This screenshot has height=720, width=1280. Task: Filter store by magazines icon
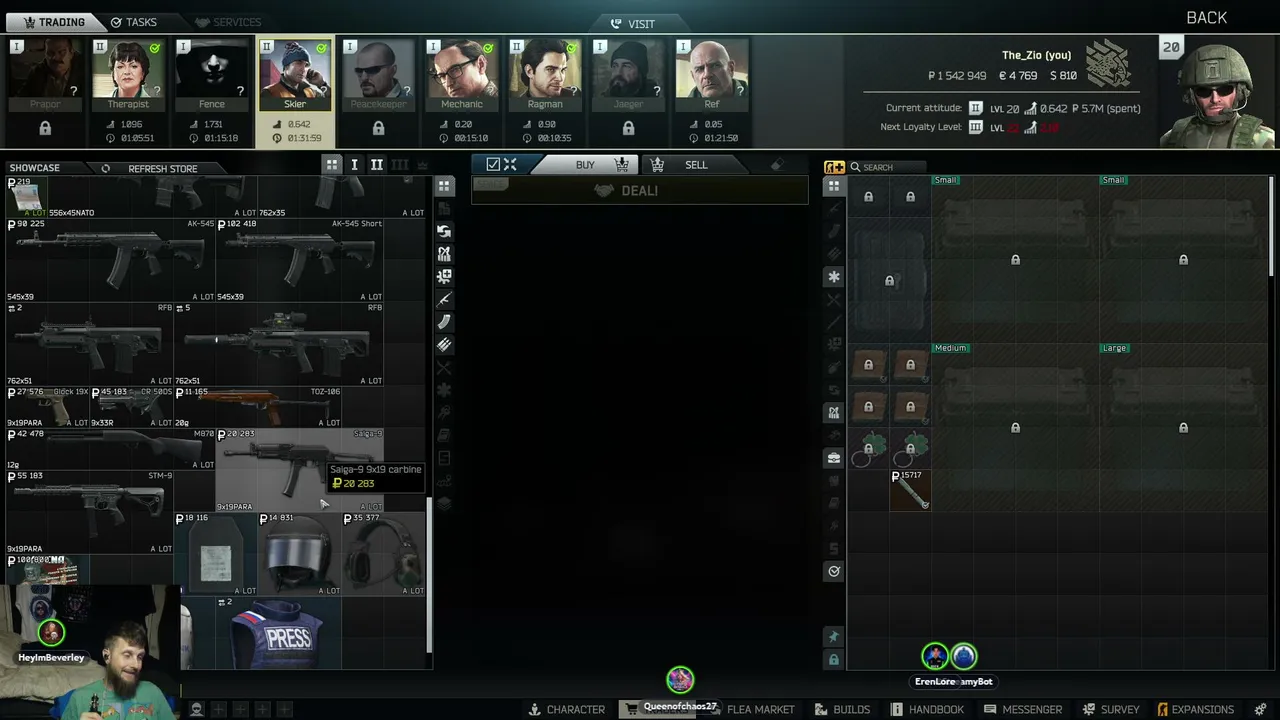click(444, 322)
